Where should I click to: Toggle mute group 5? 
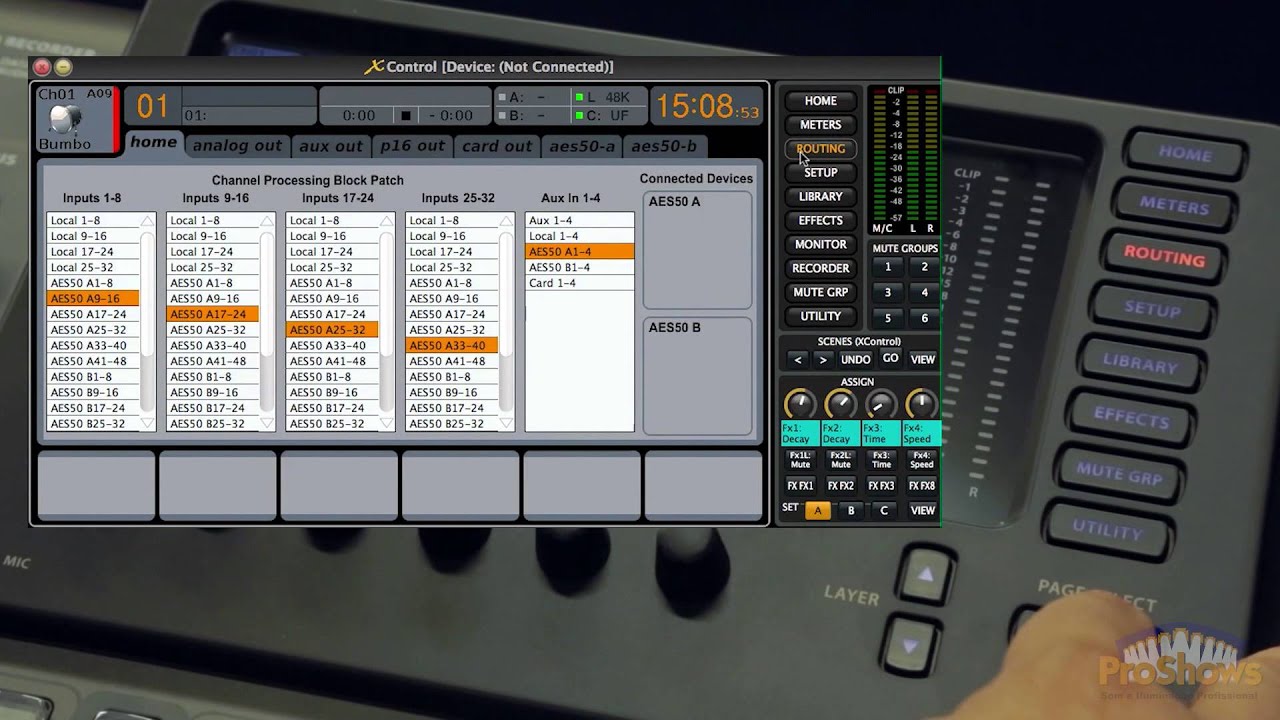click(887, 318)
